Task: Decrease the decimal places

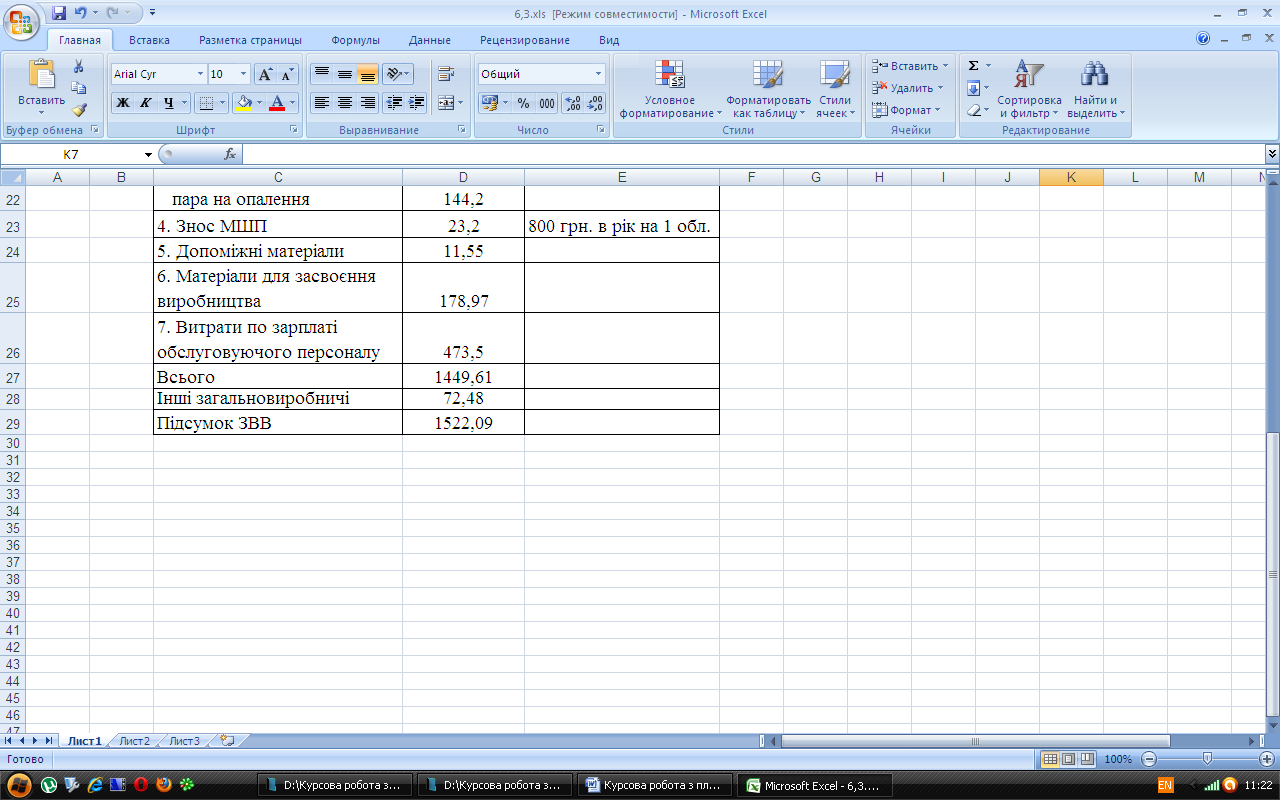Action: pyautogui.click(x=595, y=102)
